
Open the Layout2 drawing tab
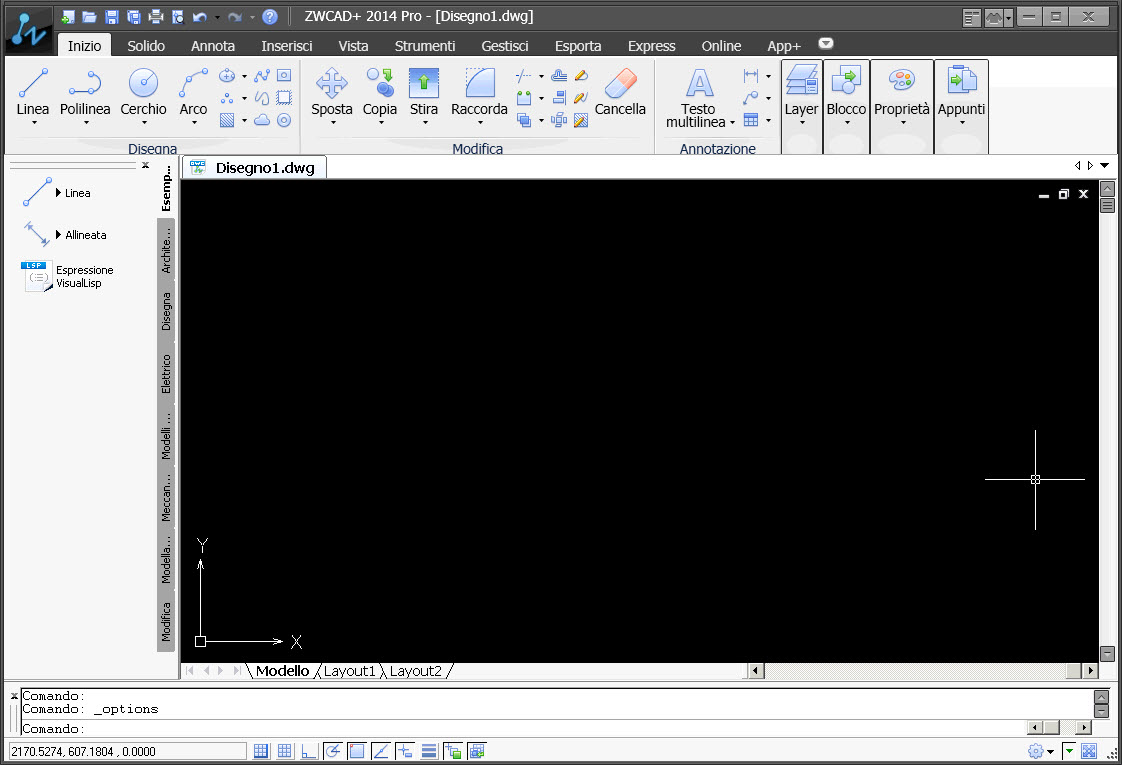pyautogui.click(x=416, y=671)
